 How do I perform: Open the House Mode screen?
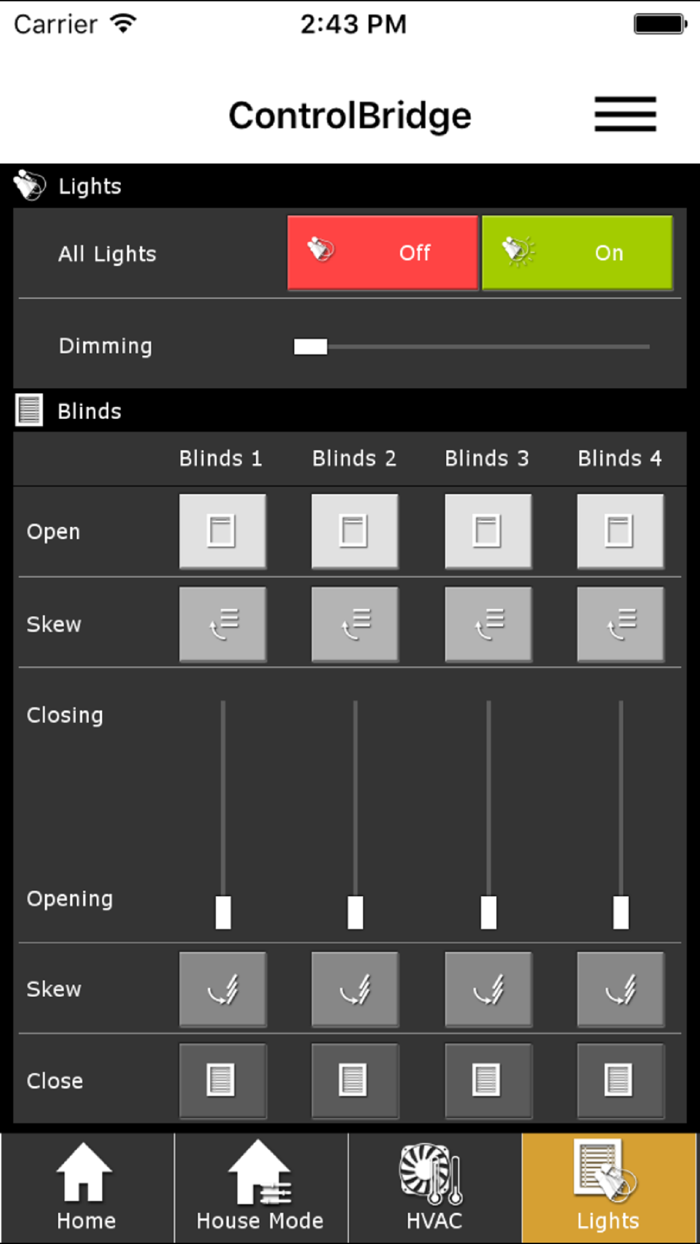click(x=260, y=1188)
